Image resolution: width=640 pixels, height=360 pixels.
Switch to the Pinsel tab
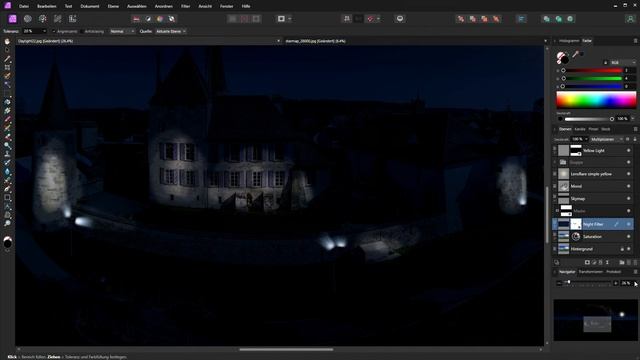click(593, 129)
